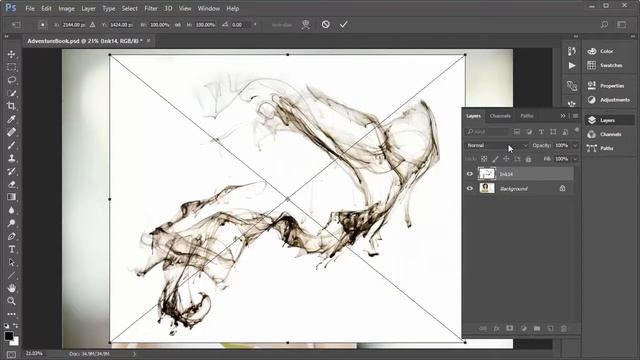Select the Gradient tool

[x=11, y=197]
